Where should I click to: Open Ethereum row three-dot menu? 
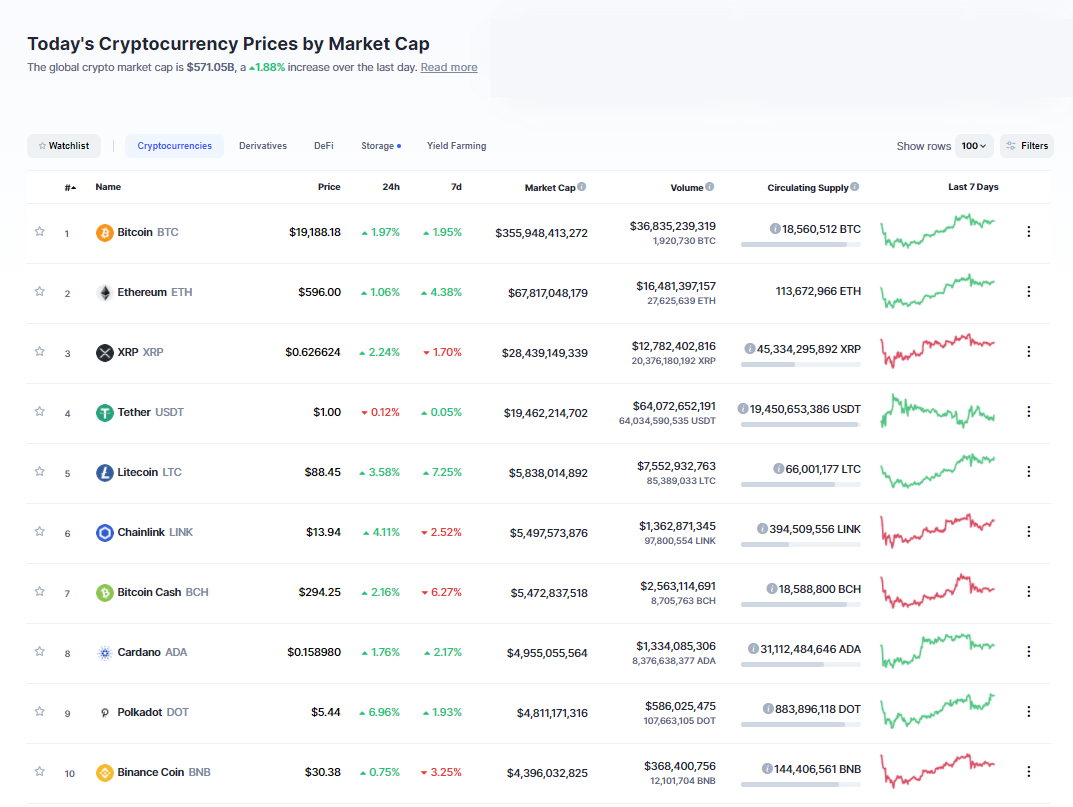(1029, 292)
